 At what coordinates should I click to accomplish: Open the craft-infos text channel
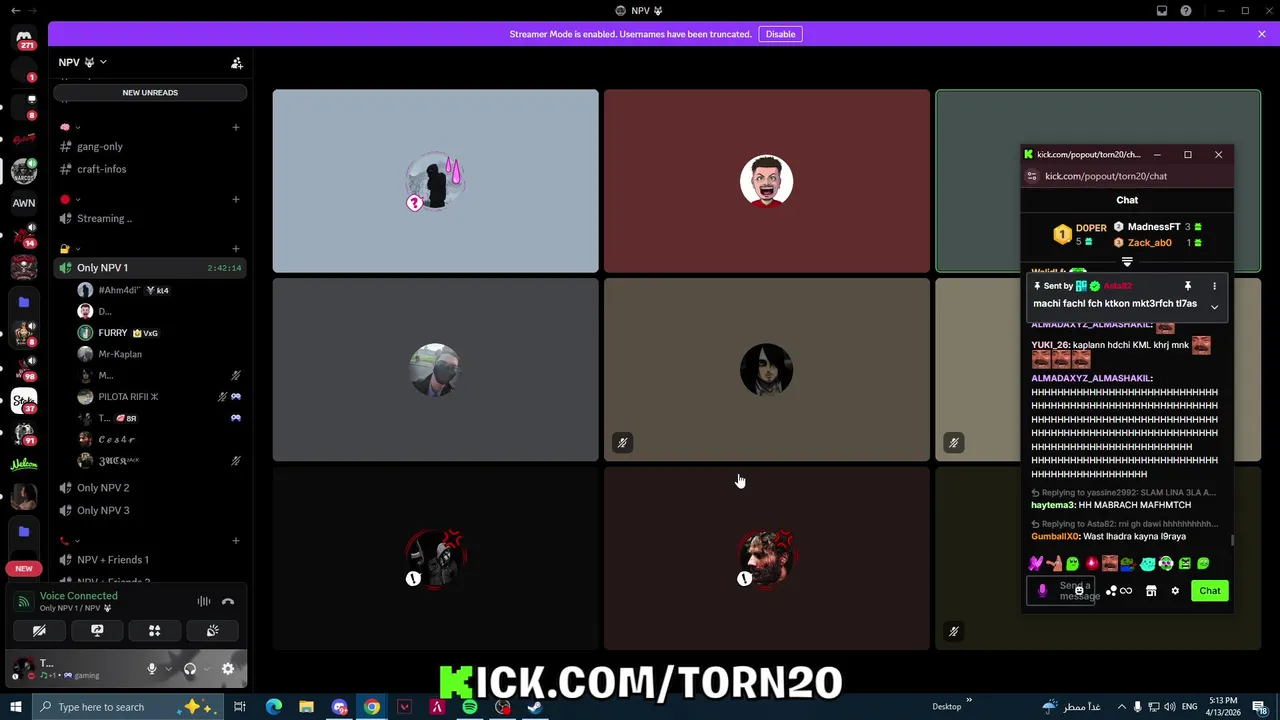point(150,169)
